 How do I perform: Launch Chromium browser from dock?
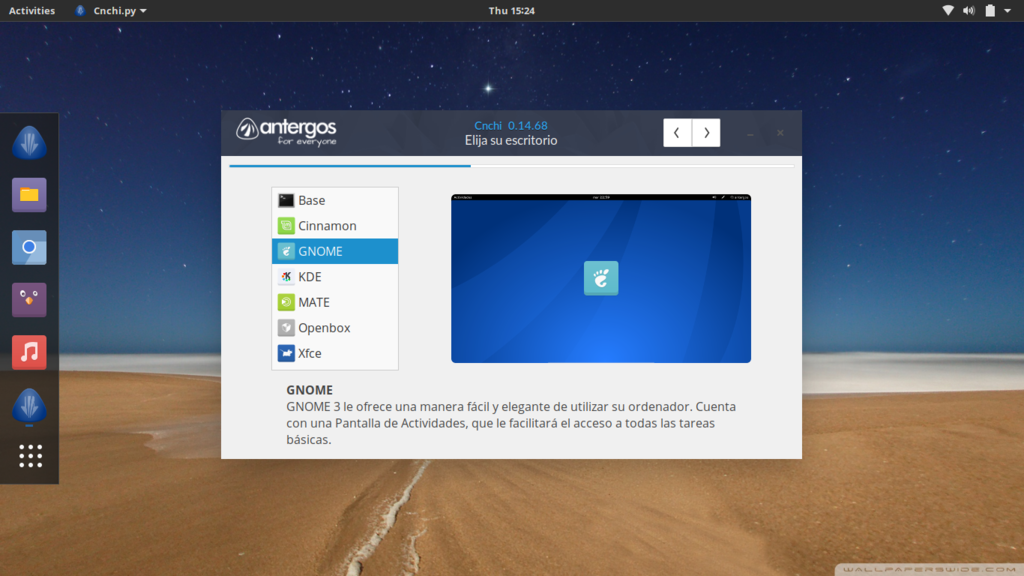click(29, 248)
